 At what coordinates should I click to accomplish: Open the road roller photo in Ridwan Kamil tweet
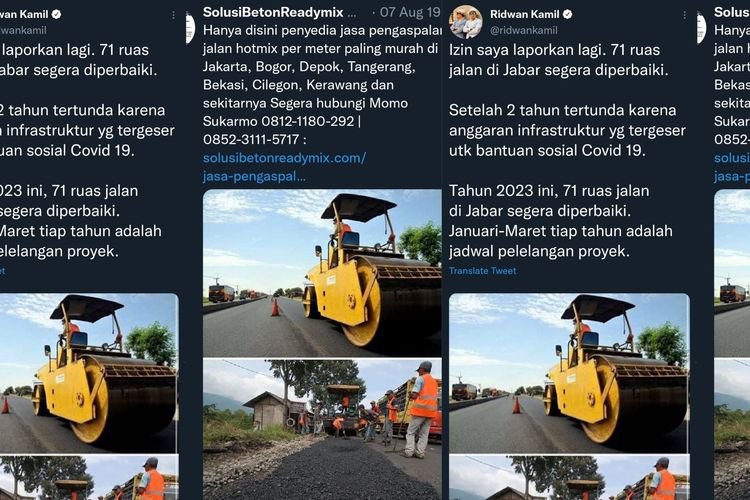(569, 373)
